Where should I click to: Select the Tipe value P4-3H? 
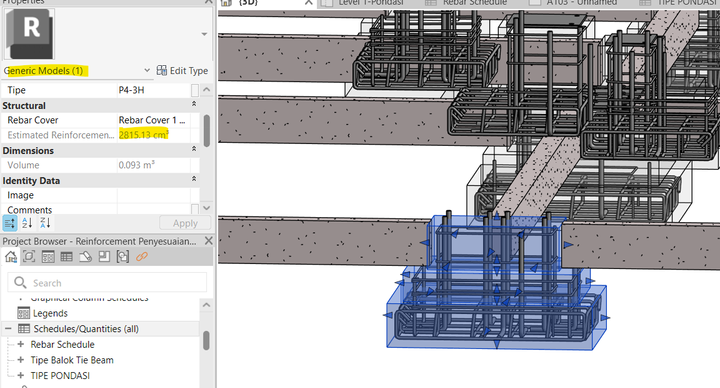[x=131, y=90]
